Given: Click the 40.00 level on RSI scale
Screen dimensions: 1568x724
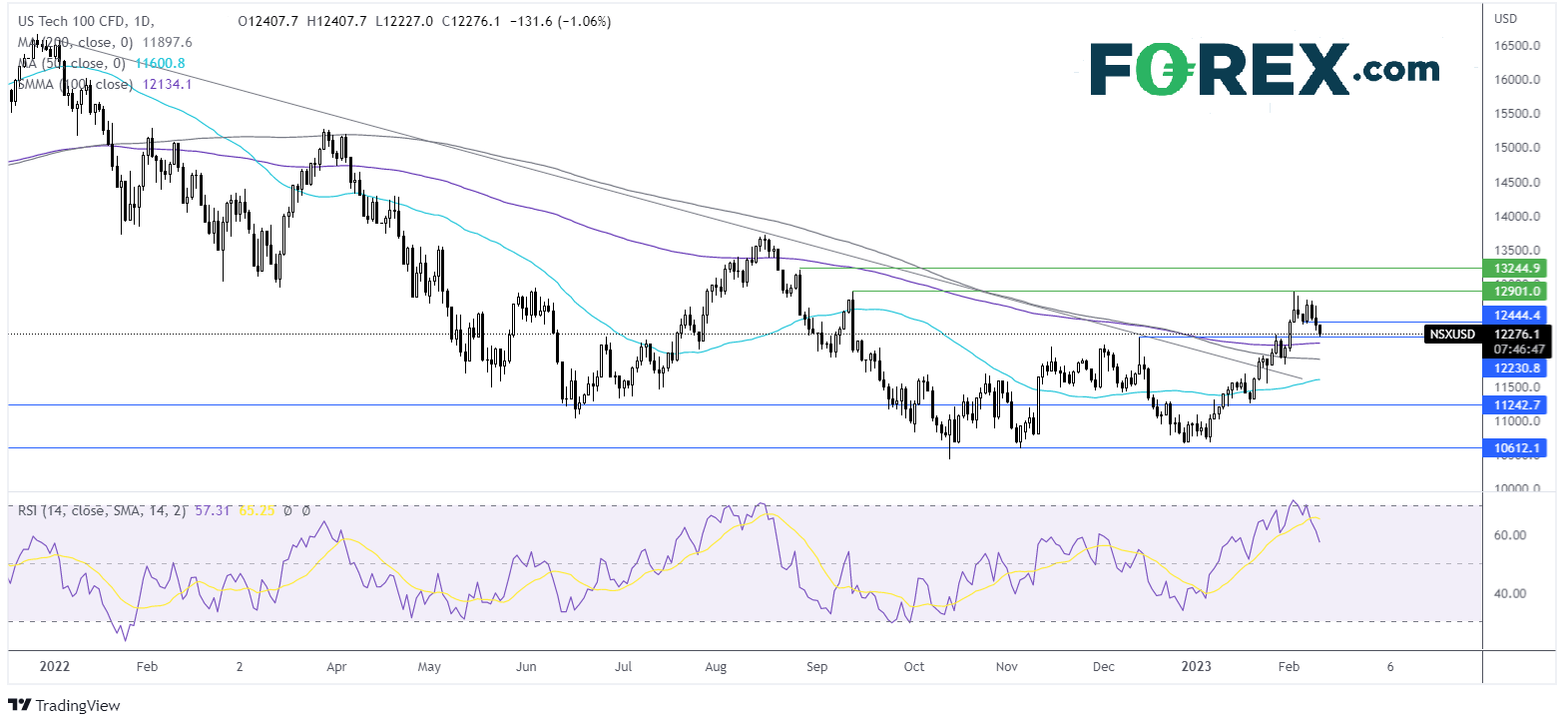Looking at the screenshot, I should 1509,593.
